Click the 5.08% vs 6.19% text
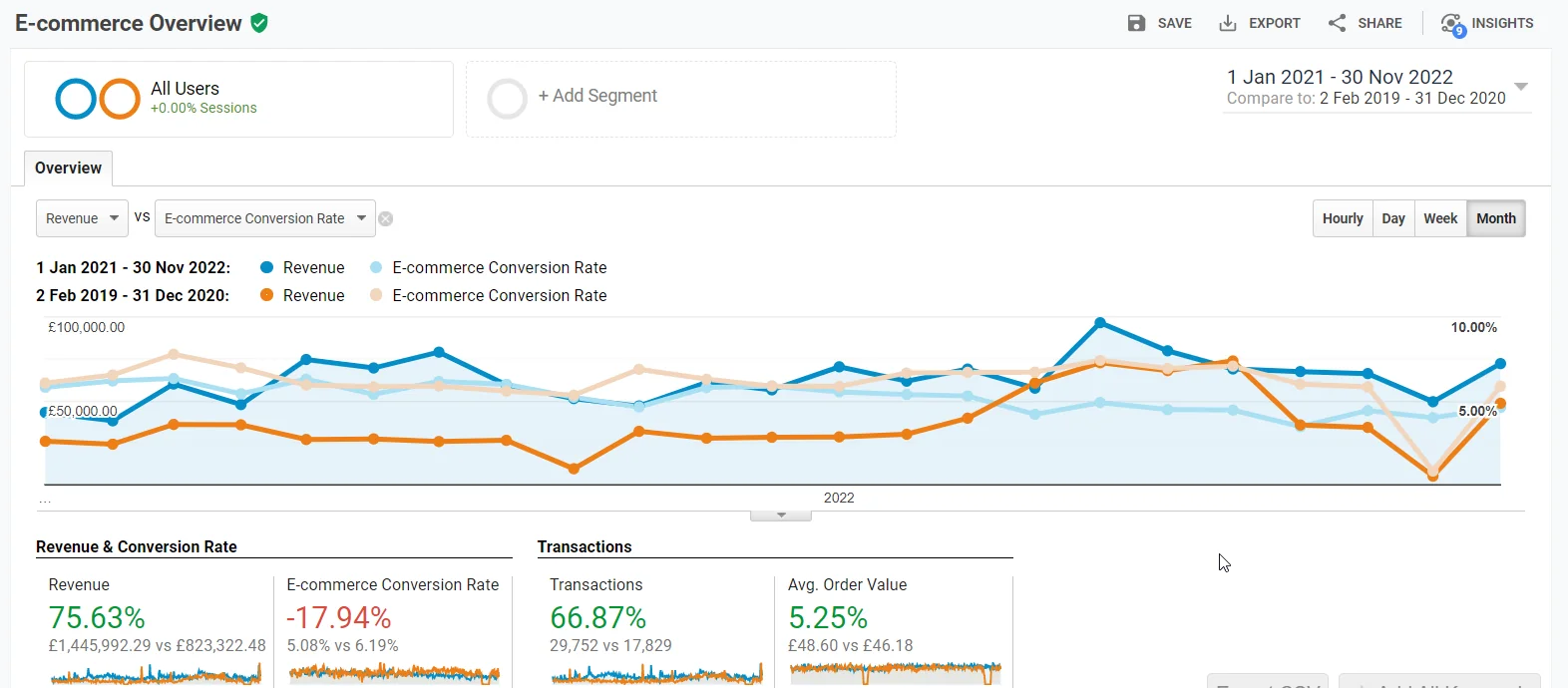1568x688 pixels. (x=342, y=645)
